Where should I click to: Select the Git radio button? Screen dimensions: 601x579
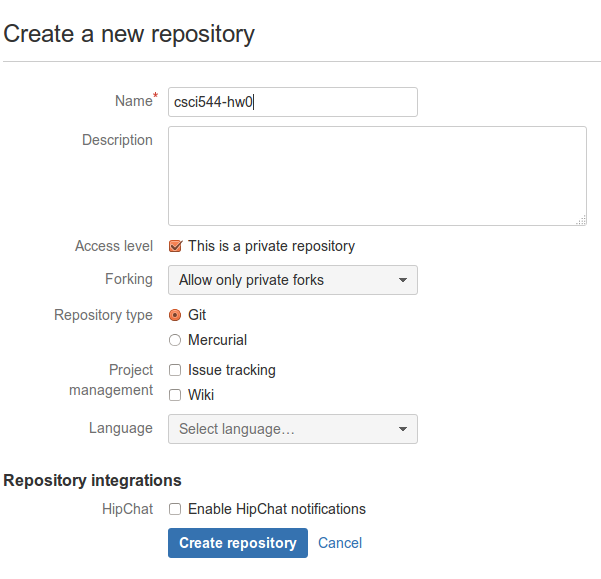pos(175,315)
